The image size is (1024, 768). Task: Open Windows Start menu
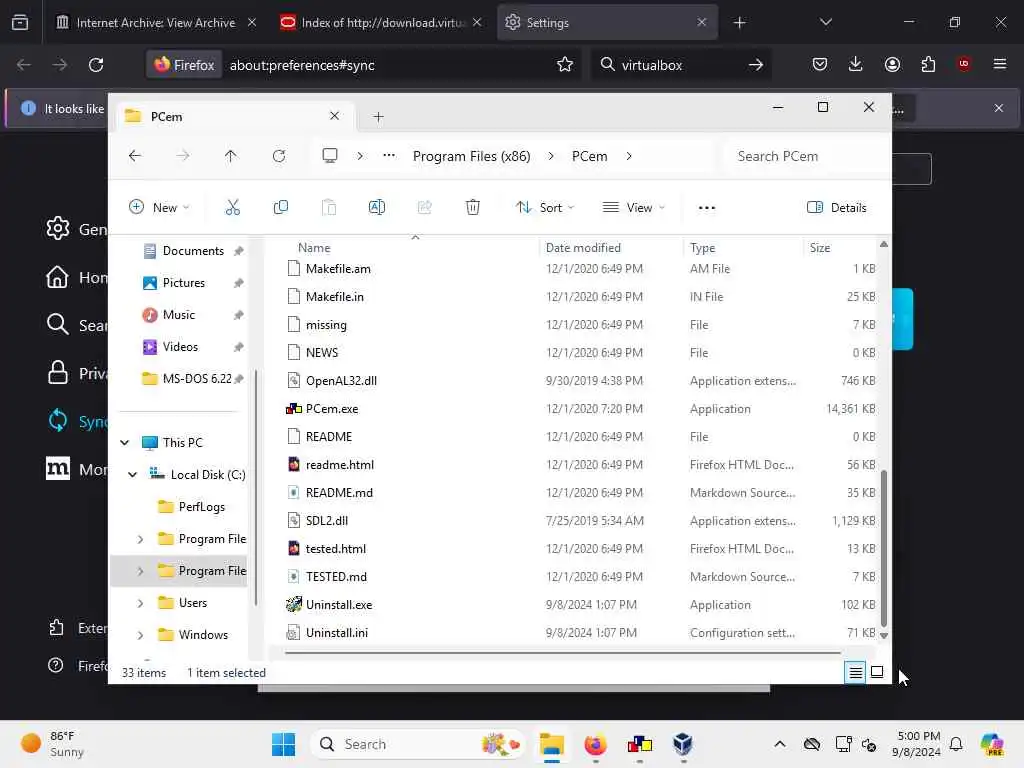point(283,744)
